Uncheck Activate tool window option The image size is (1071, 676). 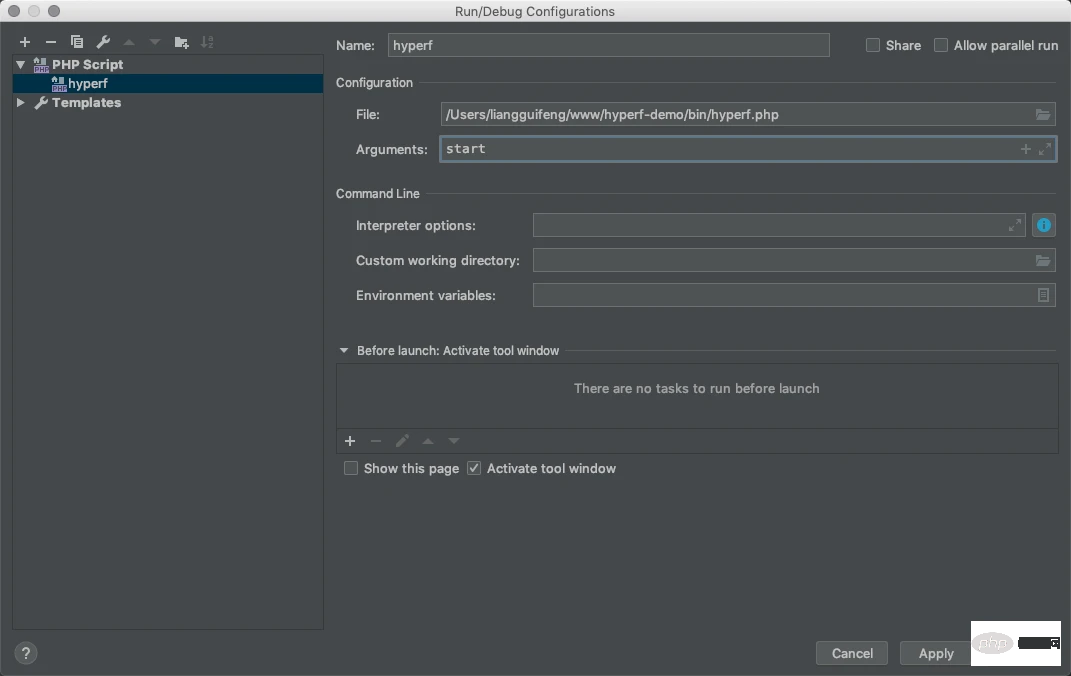pos(474,468)
